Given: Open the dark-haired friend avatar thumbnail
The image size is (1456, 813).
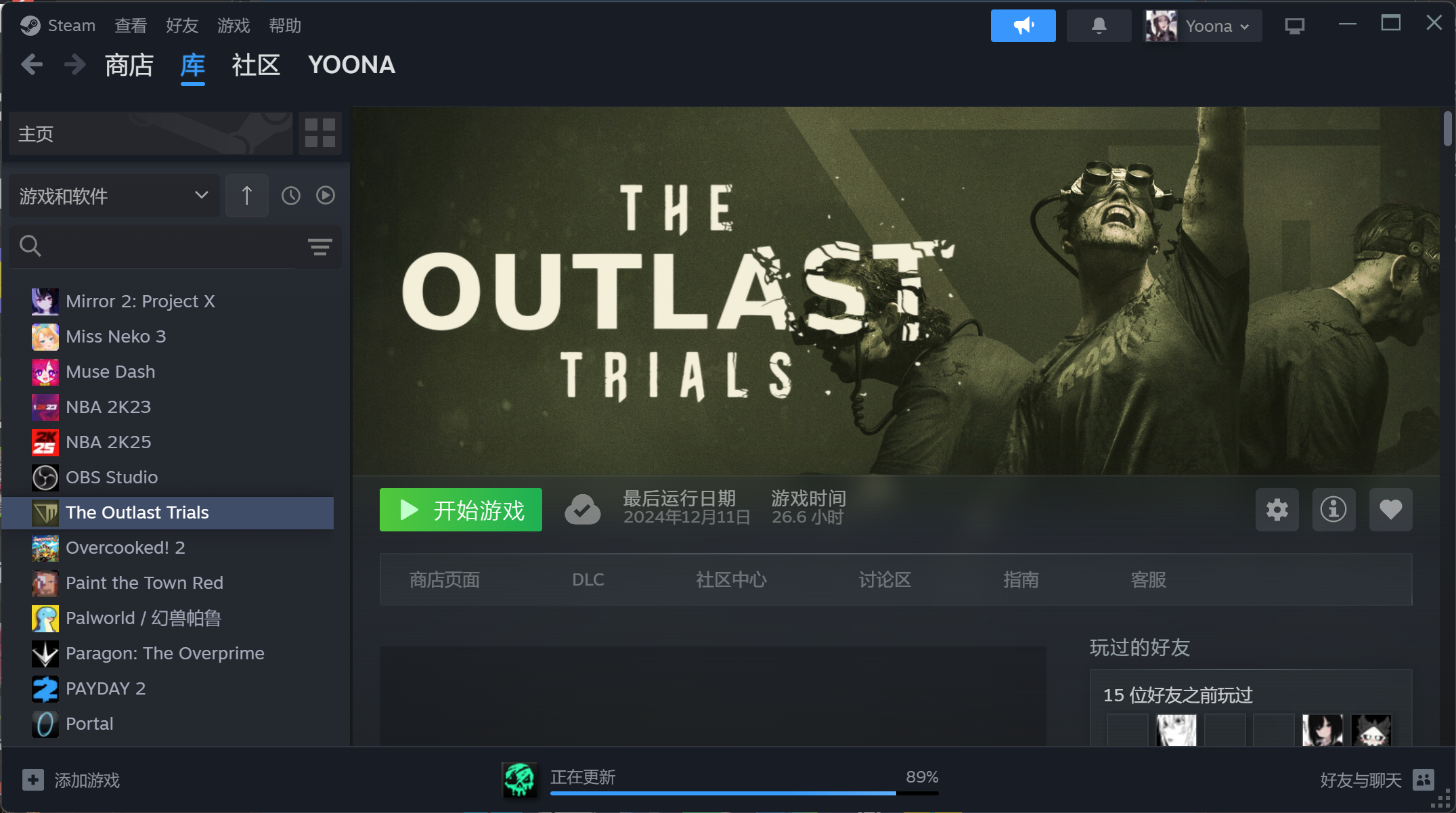Looking at the screenshot, I should tap(1323, 730).
